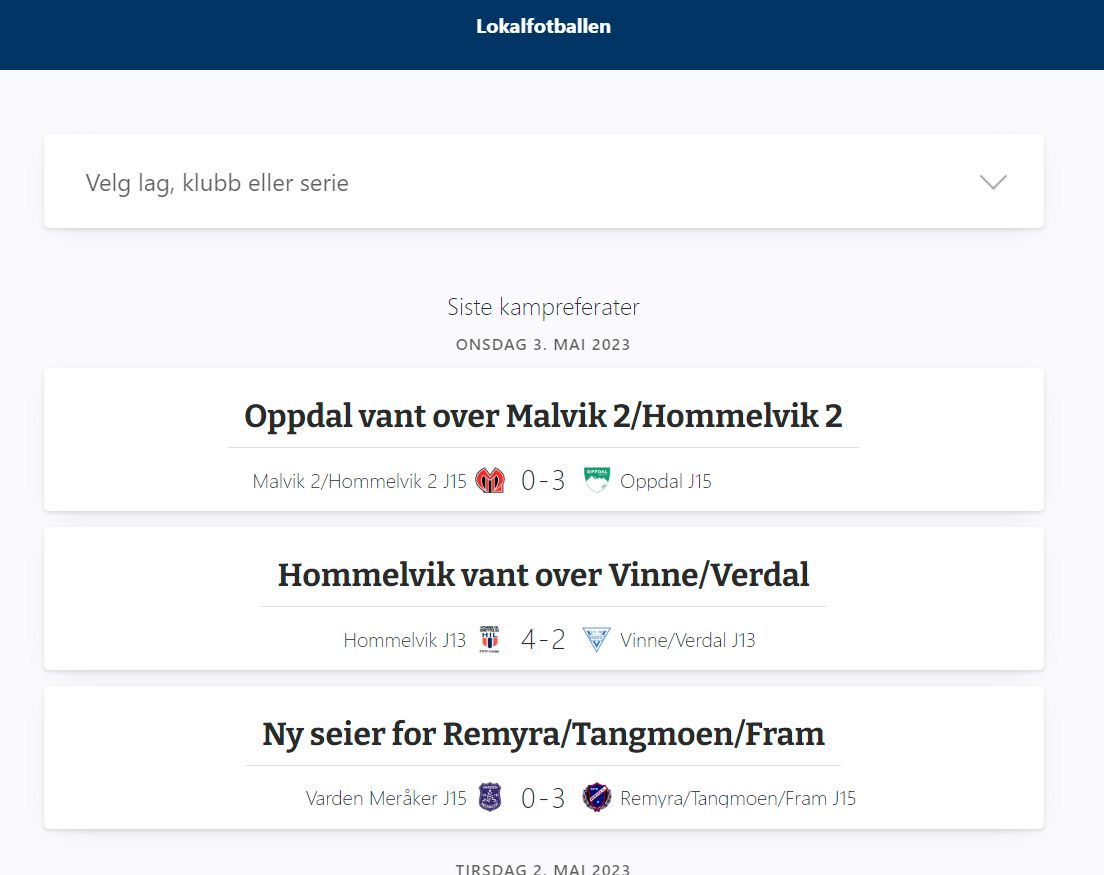Click the Remyra/Tangmoen/Fram J15 team label

738,797
